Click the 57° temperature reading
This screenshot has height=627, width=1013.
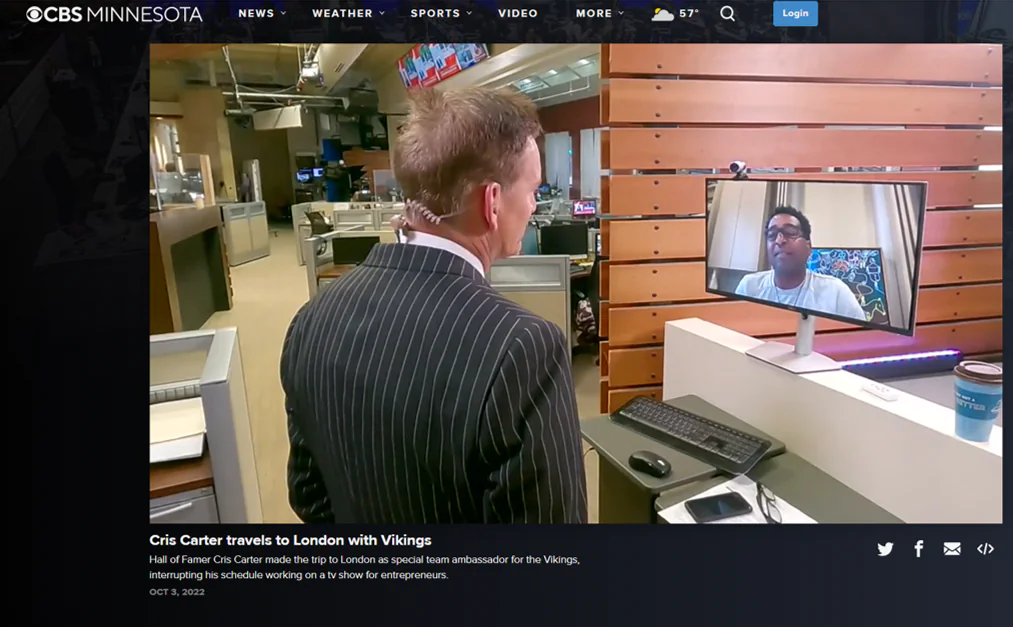tap(689, 14)
